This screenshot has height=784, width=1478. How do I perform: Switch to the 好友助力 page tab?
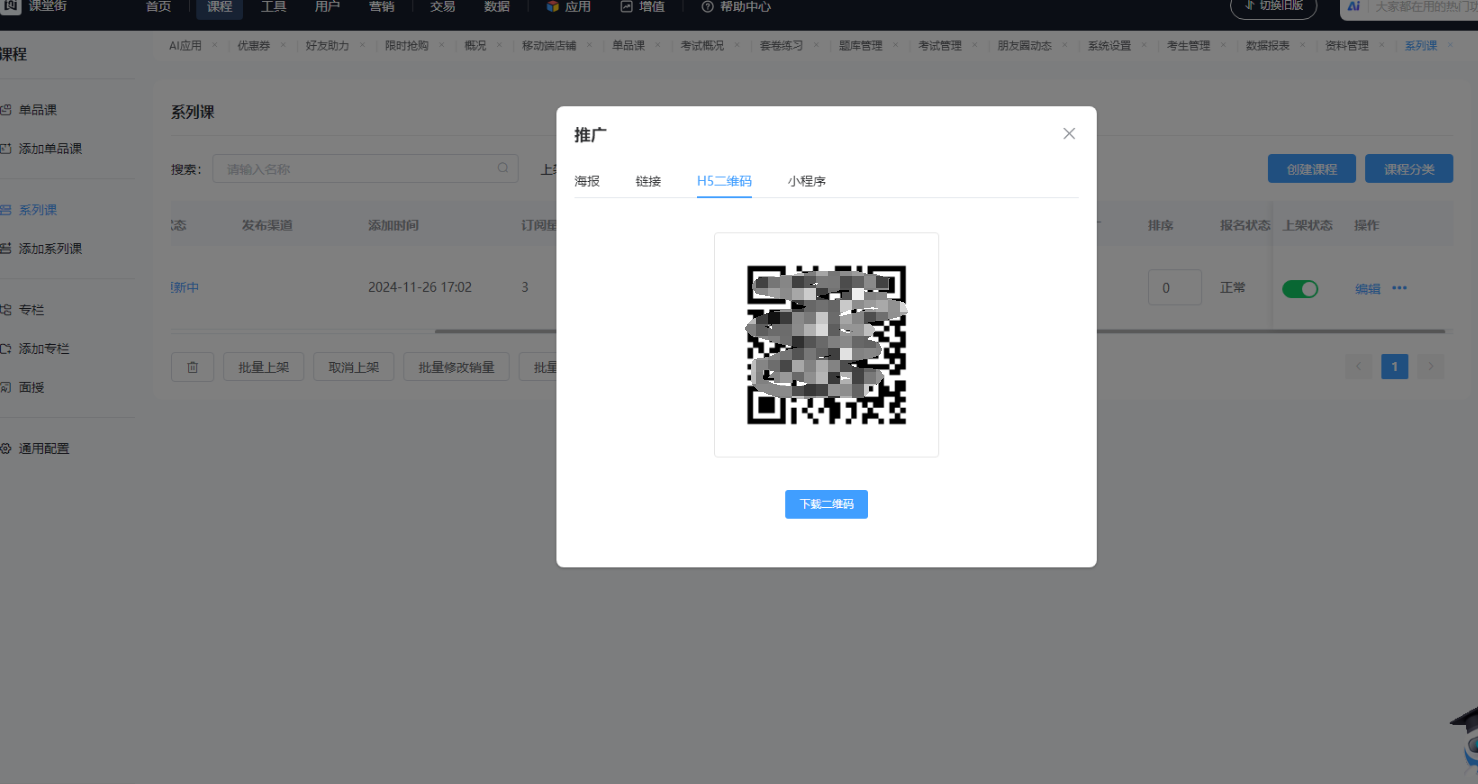coord(327,46)
